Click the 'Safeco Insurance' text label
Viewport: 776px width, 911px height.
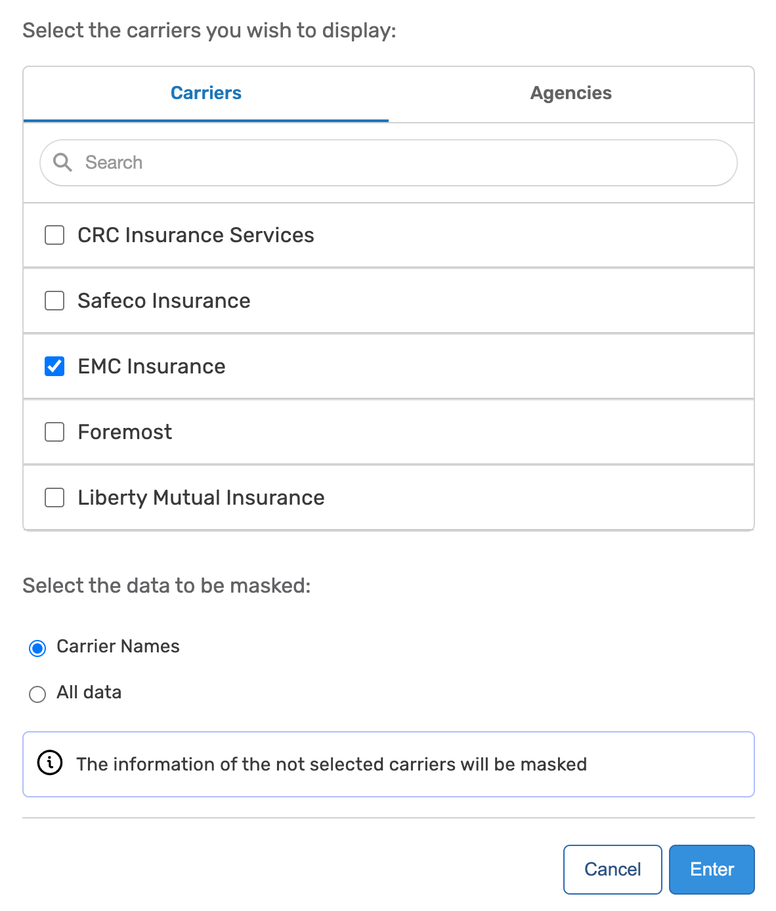pos(164,301)
